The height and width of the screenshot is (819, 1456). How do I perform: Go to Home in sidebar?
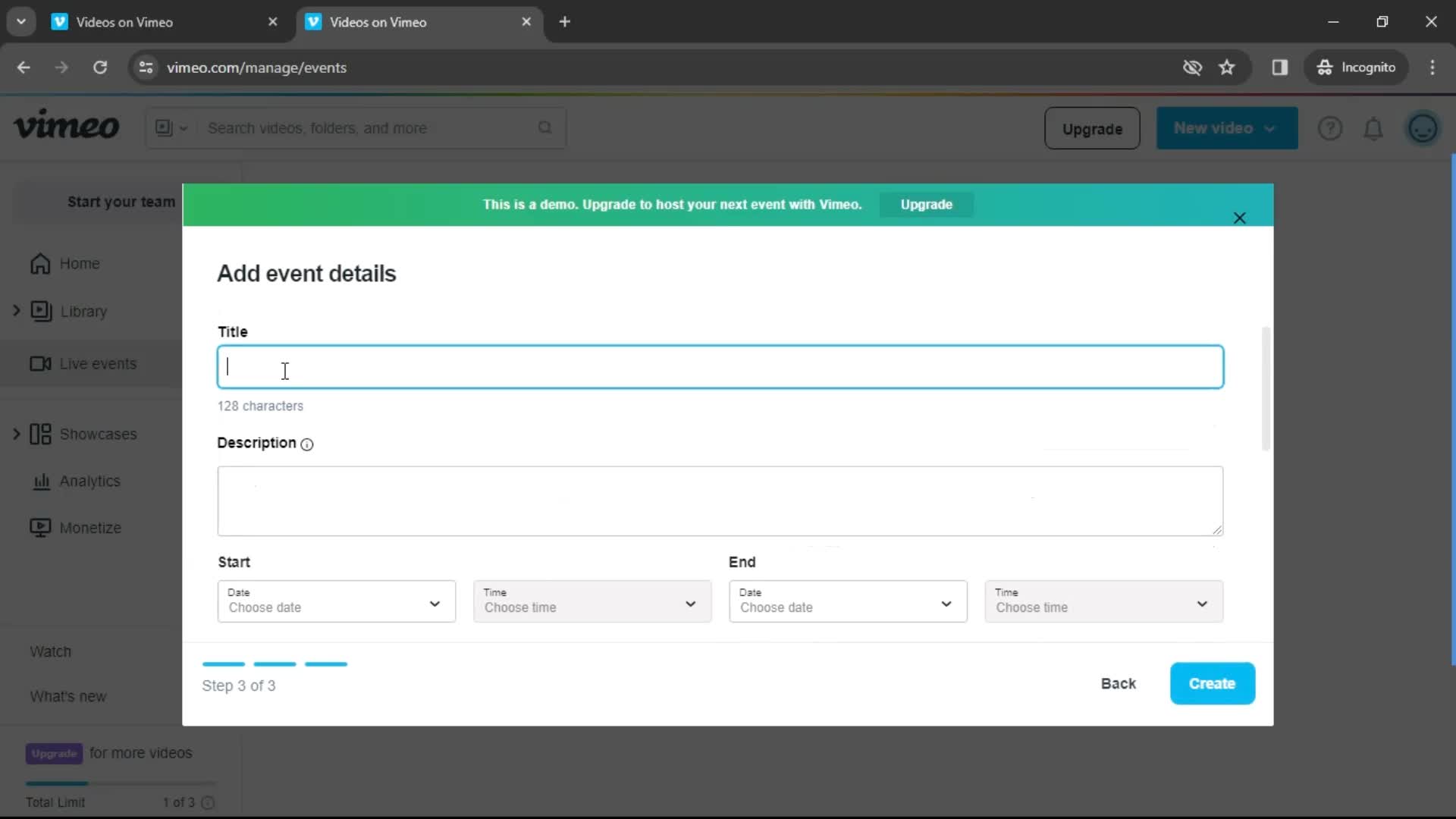(x=65, y=263)
